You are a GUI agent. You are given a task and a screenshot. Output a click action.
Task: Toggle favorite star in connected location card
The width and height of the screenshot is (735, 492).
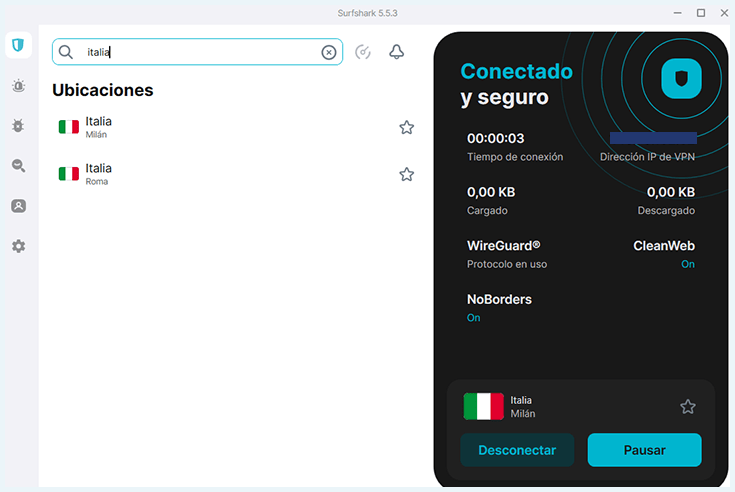click(688, 406)
